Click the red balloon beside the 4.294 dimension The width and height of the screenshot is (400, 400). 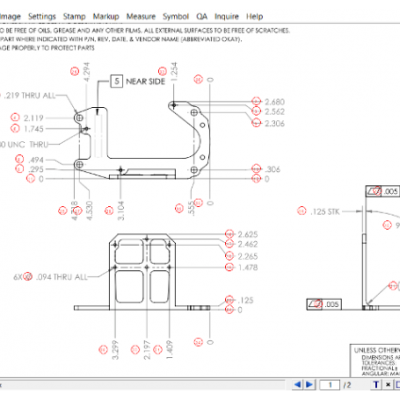click(x=75, y=71)
